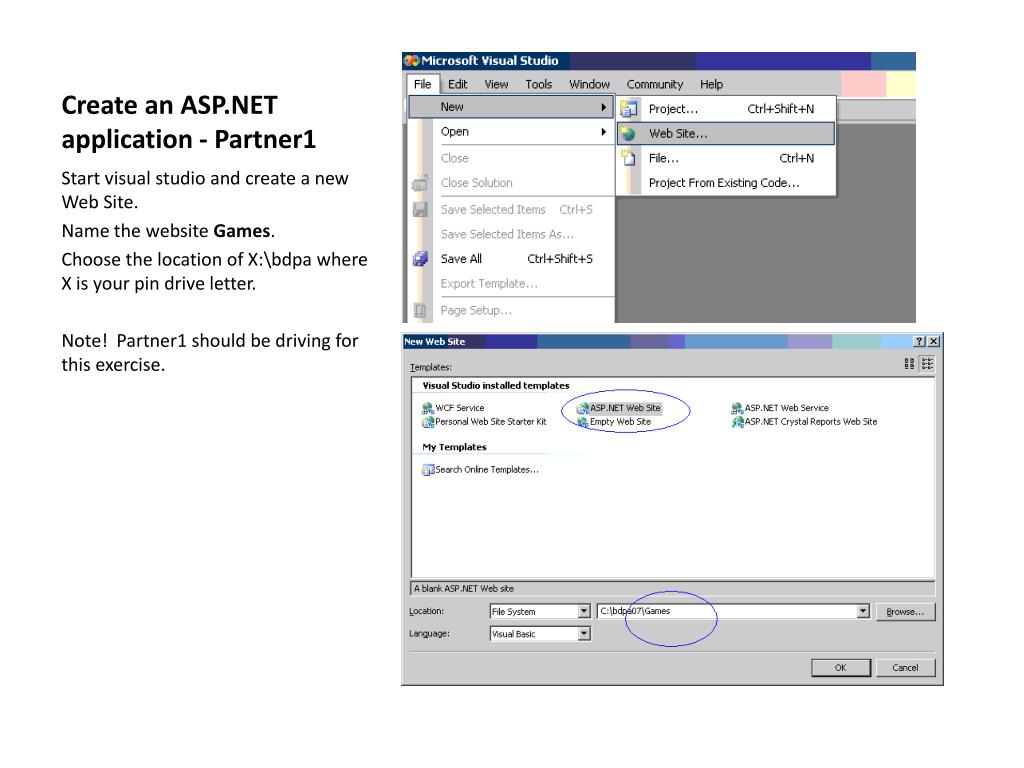The image size is (1024, 768).
Task: Choose Web Site... from the New submenu
Action: (x=726, y=133)
